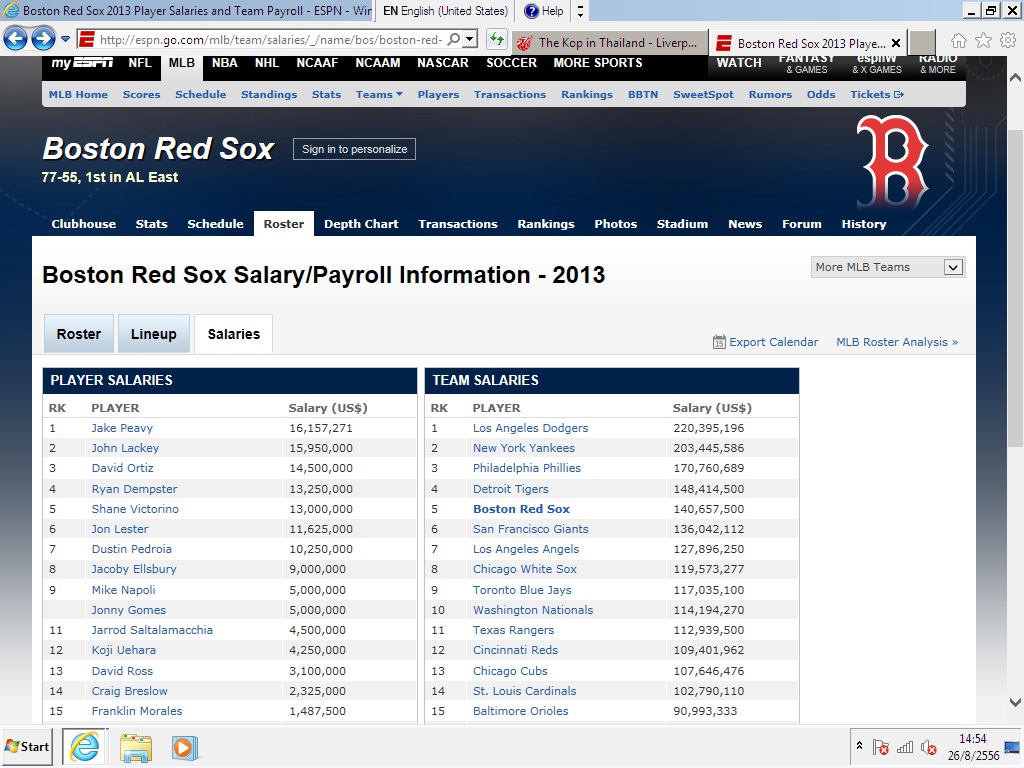Switch to The Kop in Thailand tab

pos(610,43)
